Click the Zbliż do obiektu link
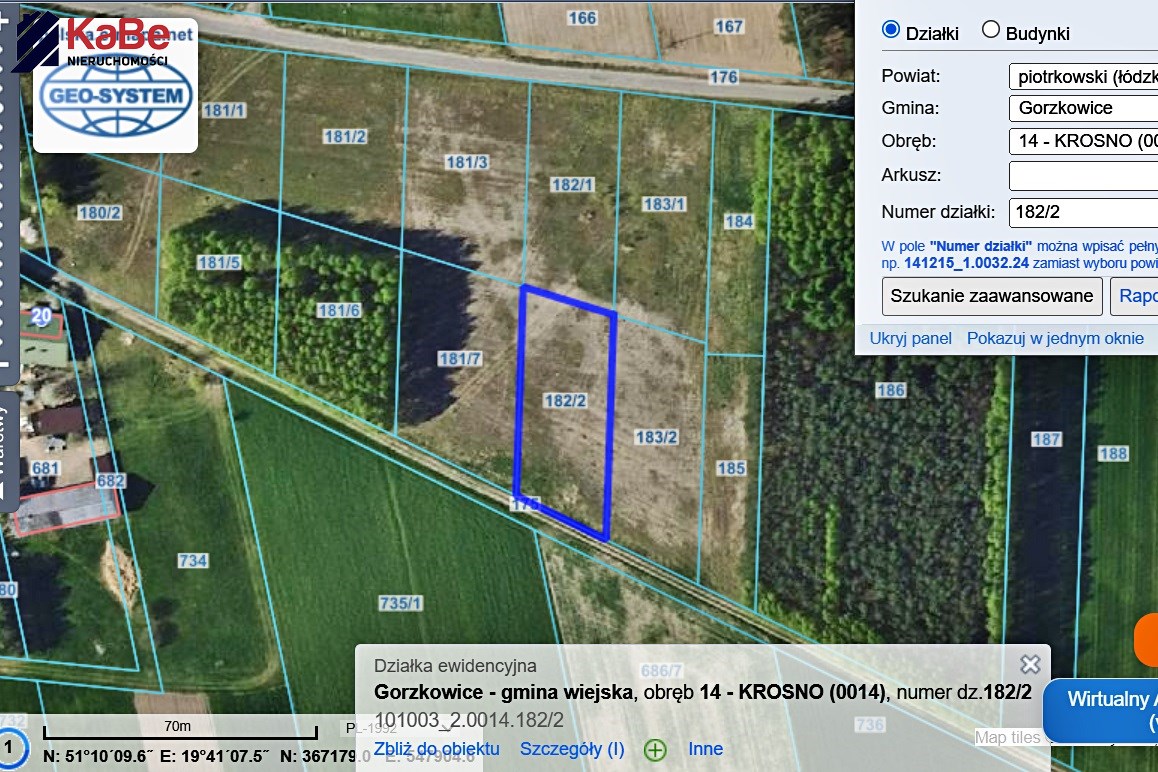This screenshot has width=1158, height=772. 436,749
